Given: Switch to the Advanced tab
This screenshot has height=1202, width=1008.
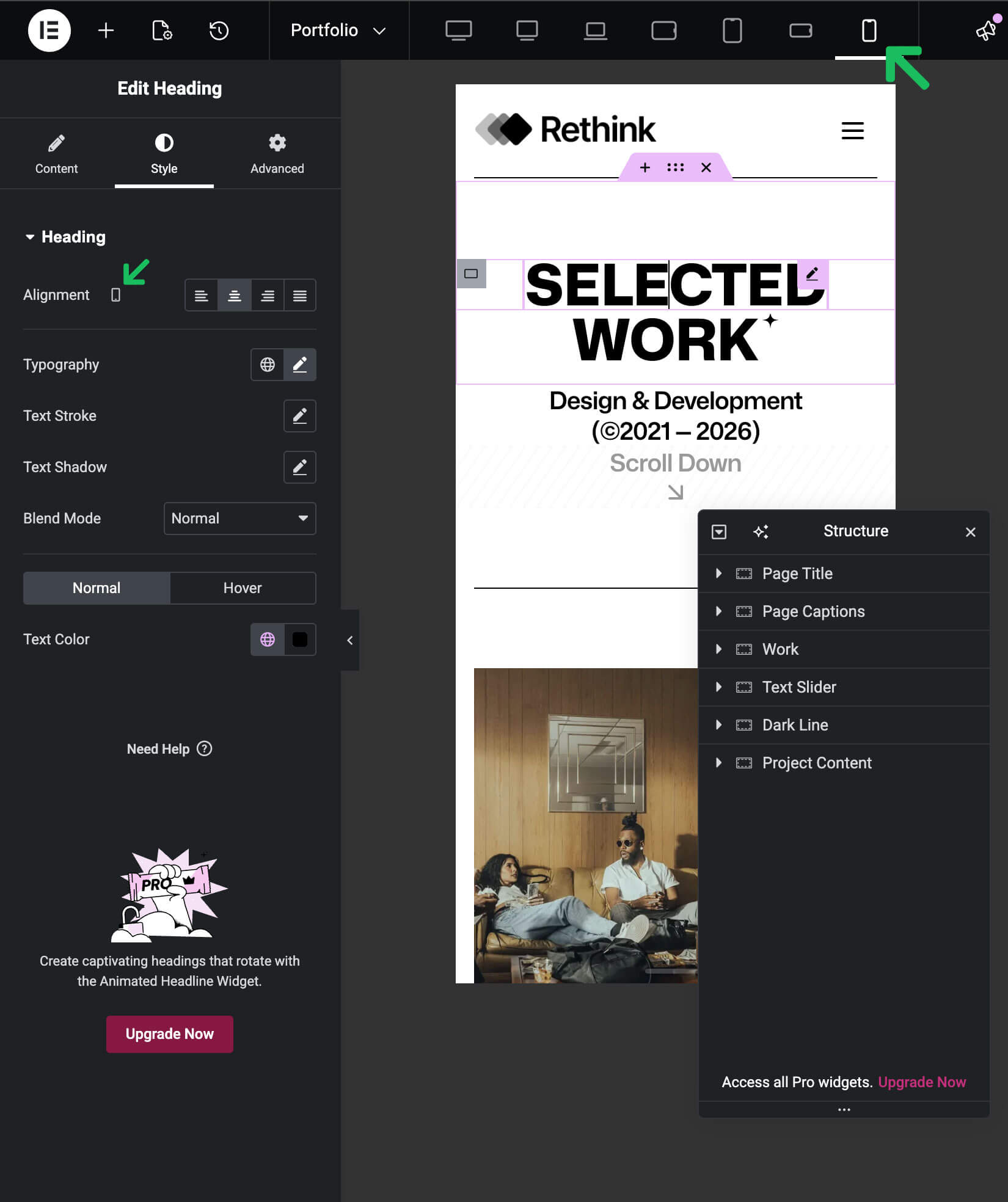Looking at the screenshot, I should pos(277,154).
